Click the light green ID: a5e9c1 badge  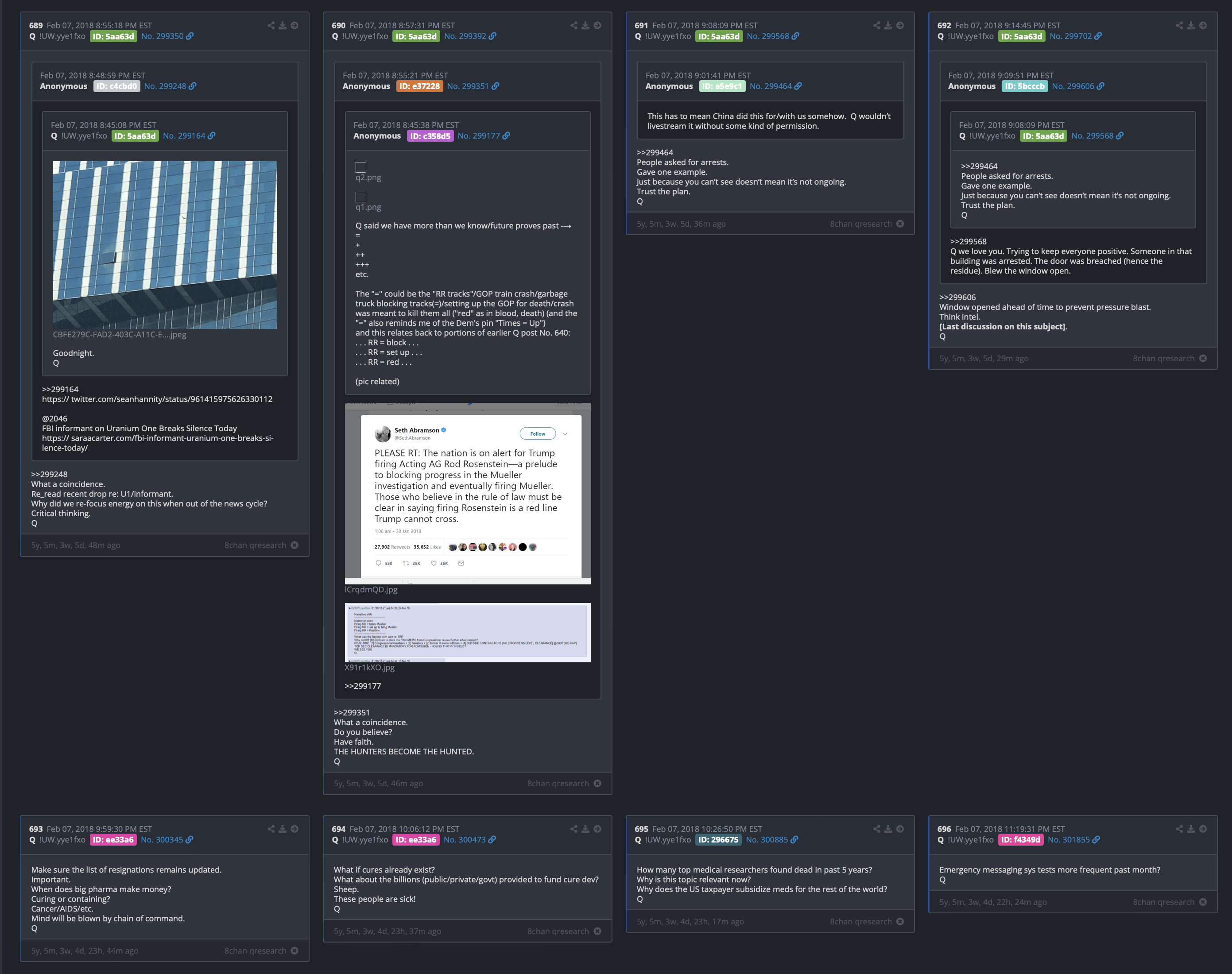[x=722, y=86]
